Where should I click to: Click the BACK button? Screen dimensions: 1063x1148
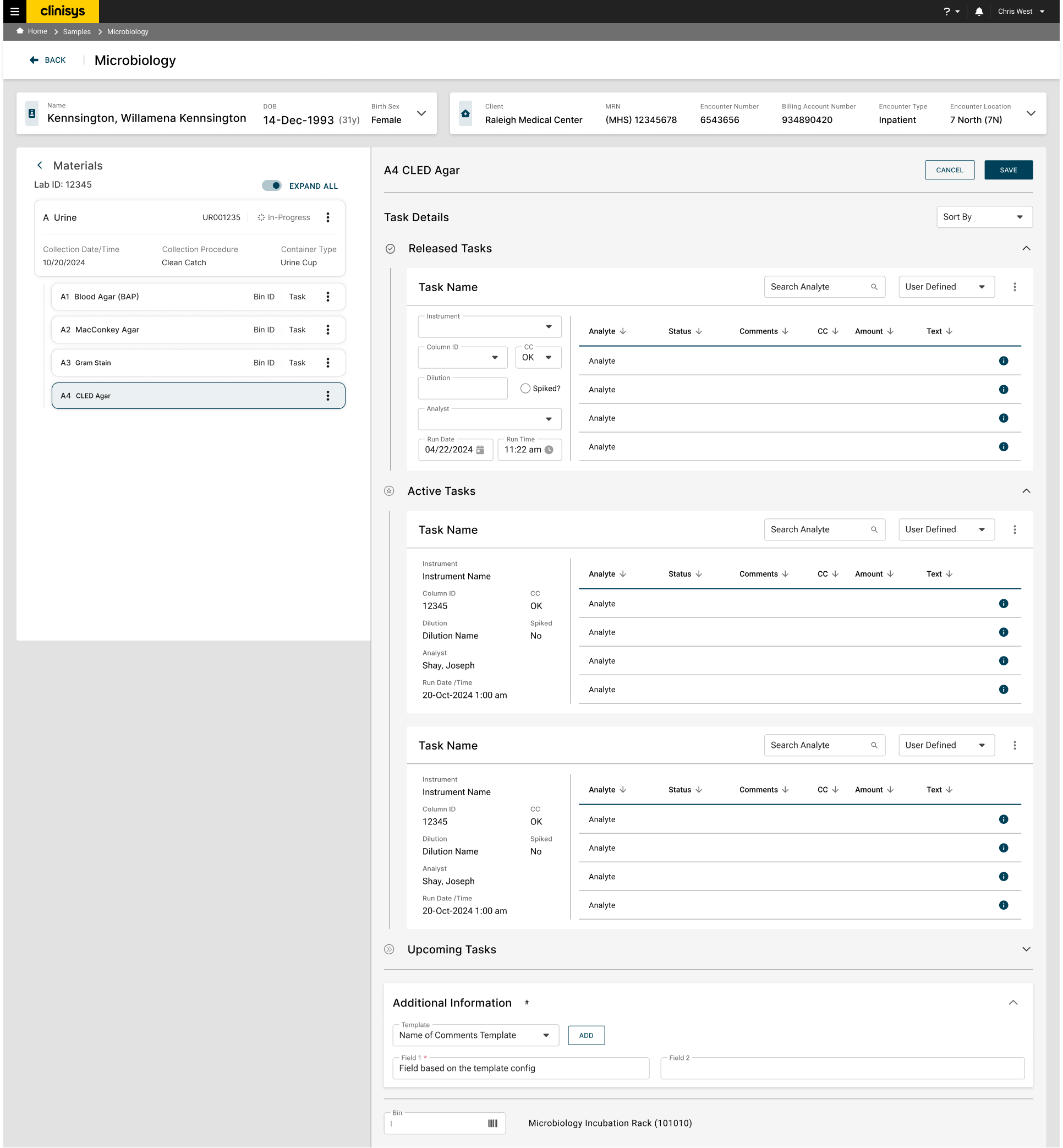[48, 60]
